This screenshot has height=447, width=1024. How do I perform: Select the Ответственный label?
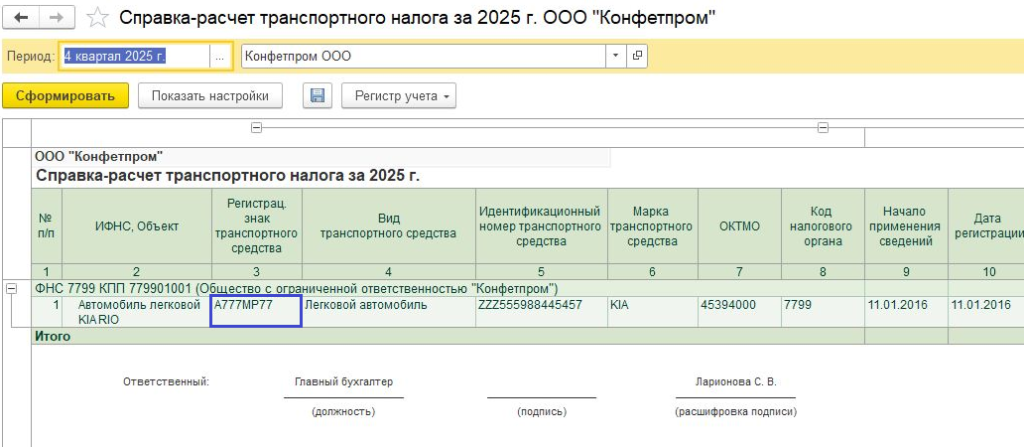166,382
